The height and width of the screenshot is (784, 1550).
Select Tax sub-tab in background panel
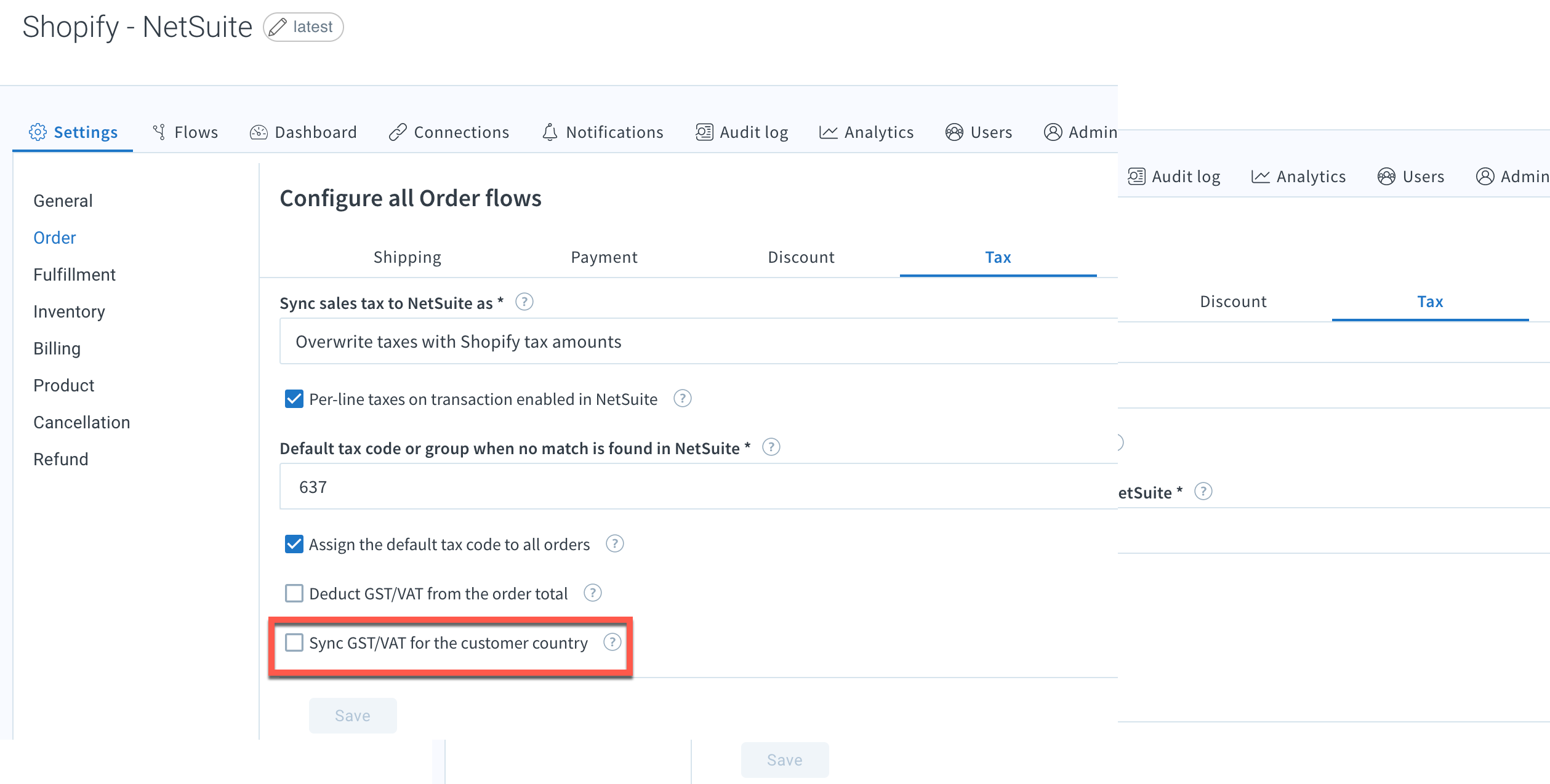(1430, 302)
